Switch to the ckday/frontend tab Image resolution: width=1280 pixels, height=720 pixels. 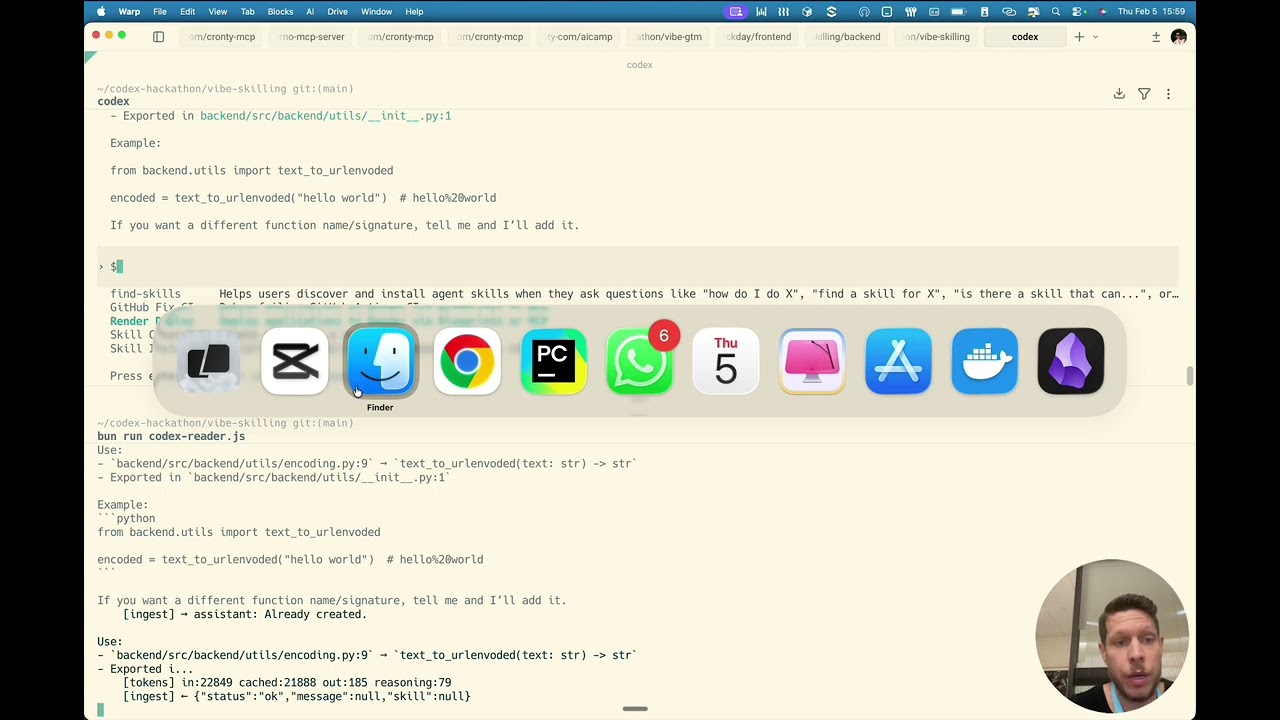point(758,37)
